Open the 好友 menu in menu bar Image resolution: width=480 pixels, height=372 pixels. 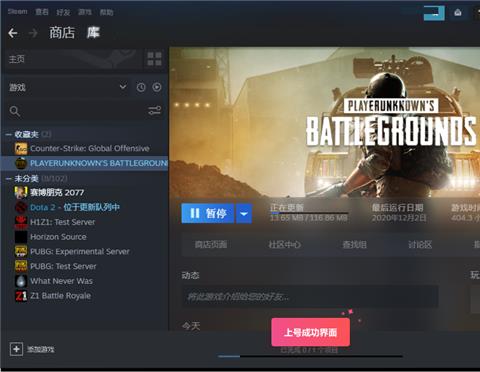click(x=63, y=12)
